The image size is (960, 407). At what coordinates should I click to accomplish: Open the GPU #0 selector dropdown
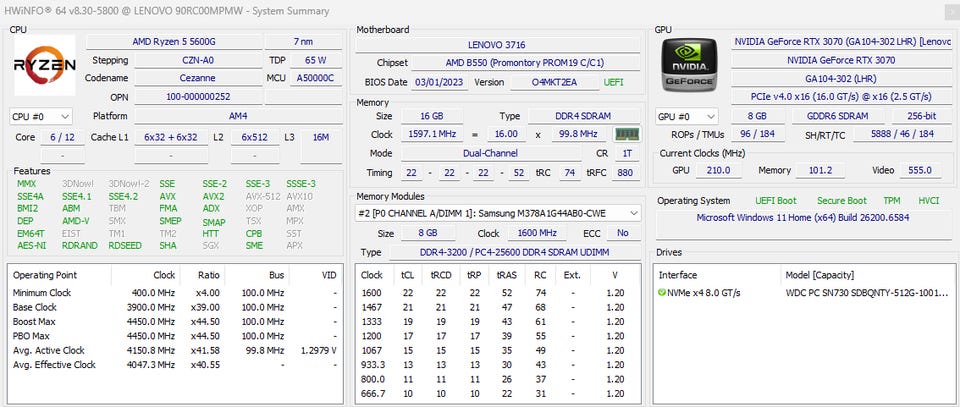click(x=687, y=116)
